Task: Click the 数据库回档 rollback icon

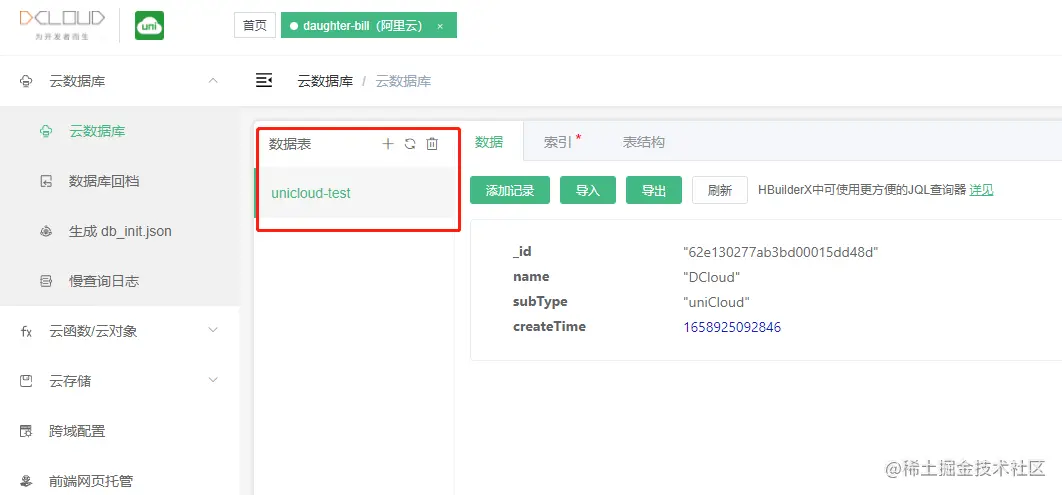Action: (46, 181)
